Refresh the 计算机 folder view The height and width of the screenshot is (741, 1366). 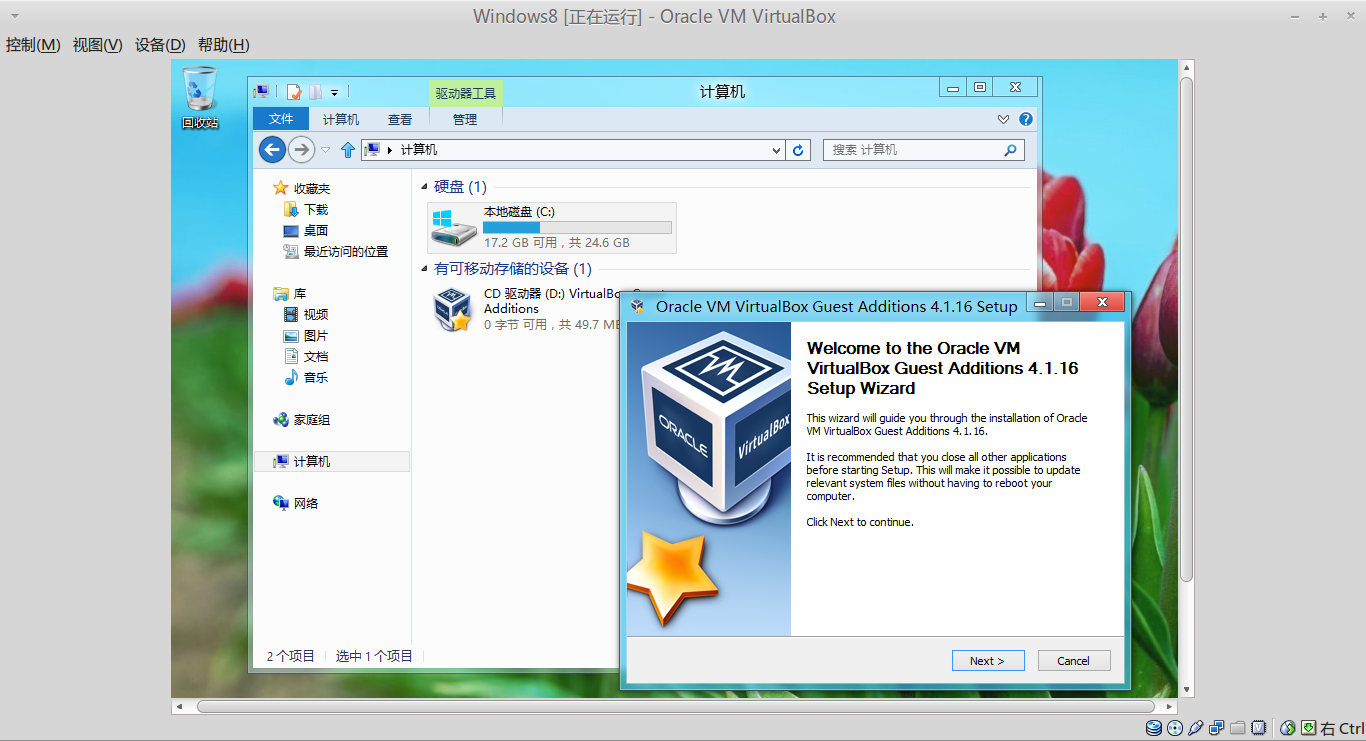click(797, 150)
